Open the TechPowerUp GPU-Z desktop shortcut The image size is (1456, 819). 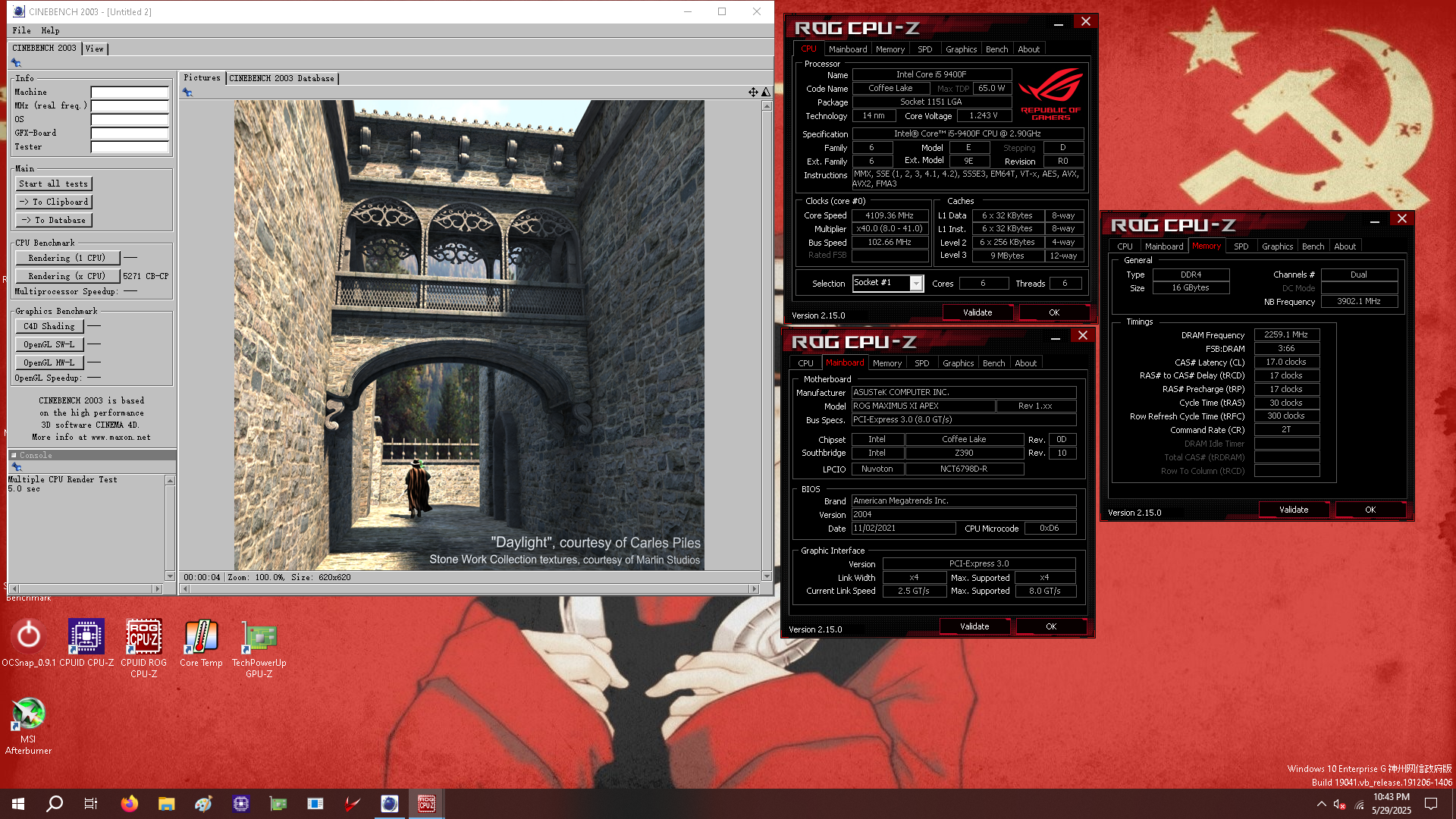[259, 648]
